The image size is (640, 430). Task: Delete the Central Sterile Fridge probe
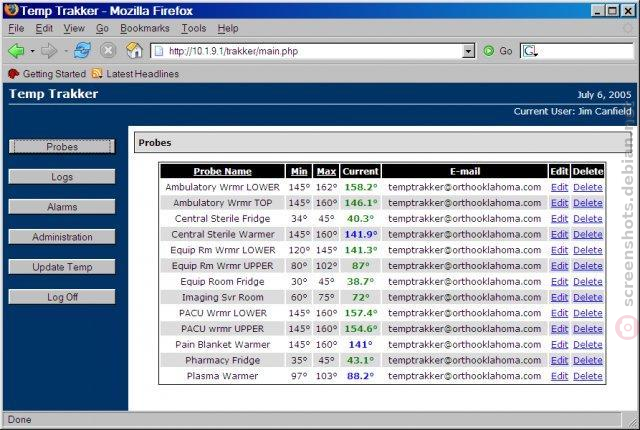click(588, 219)
